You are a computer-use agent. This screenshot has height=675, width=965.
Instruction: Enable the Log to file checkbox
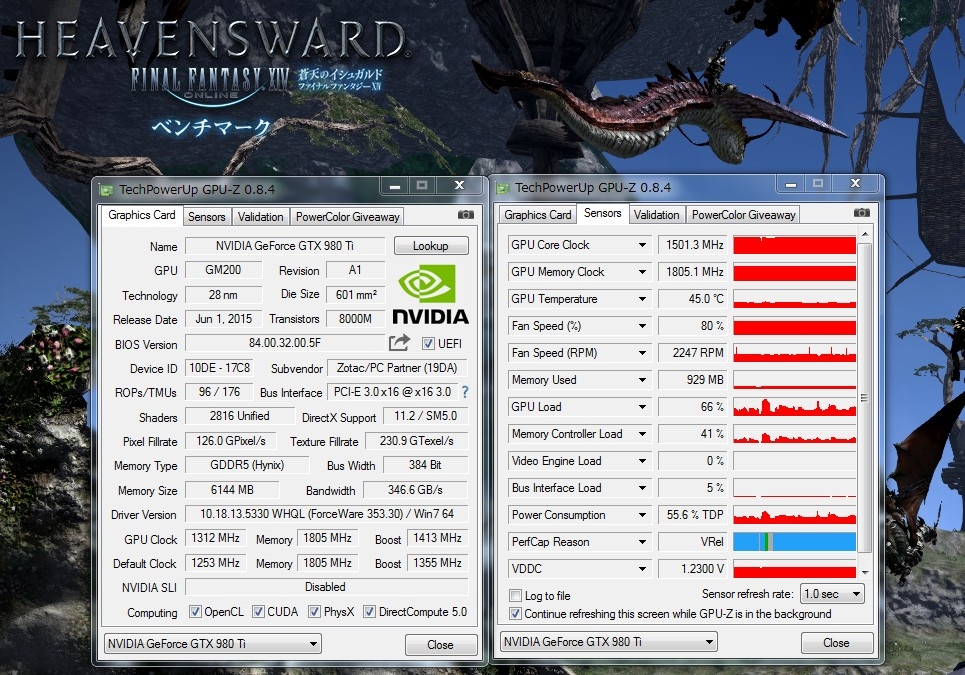(x=516, y=596)
